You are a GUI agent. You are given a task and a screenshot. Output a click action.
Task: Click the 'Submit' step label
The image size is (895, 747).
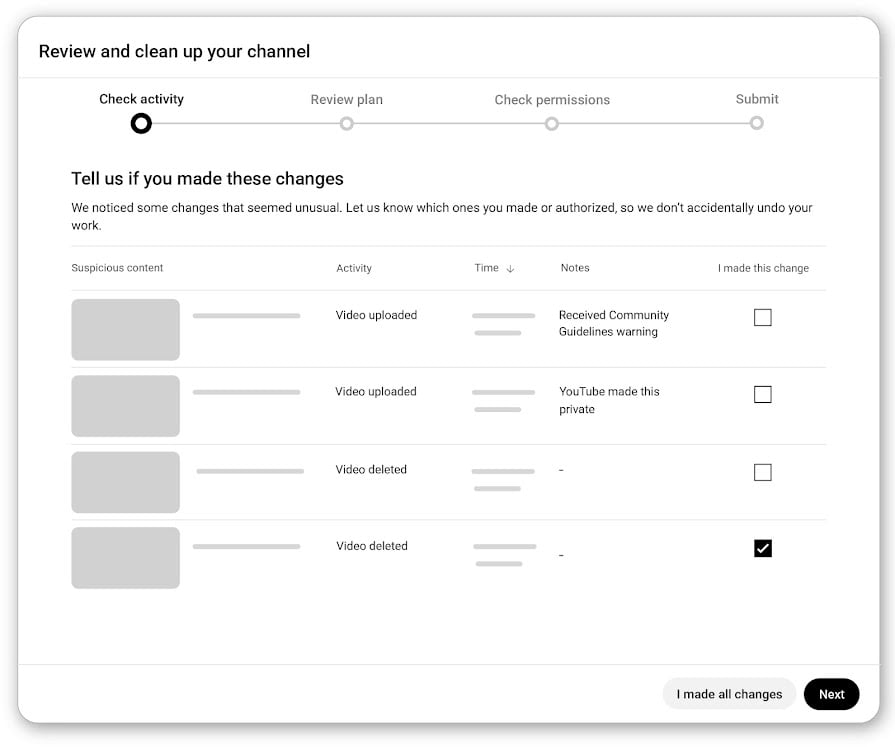(x=757, y=99)
